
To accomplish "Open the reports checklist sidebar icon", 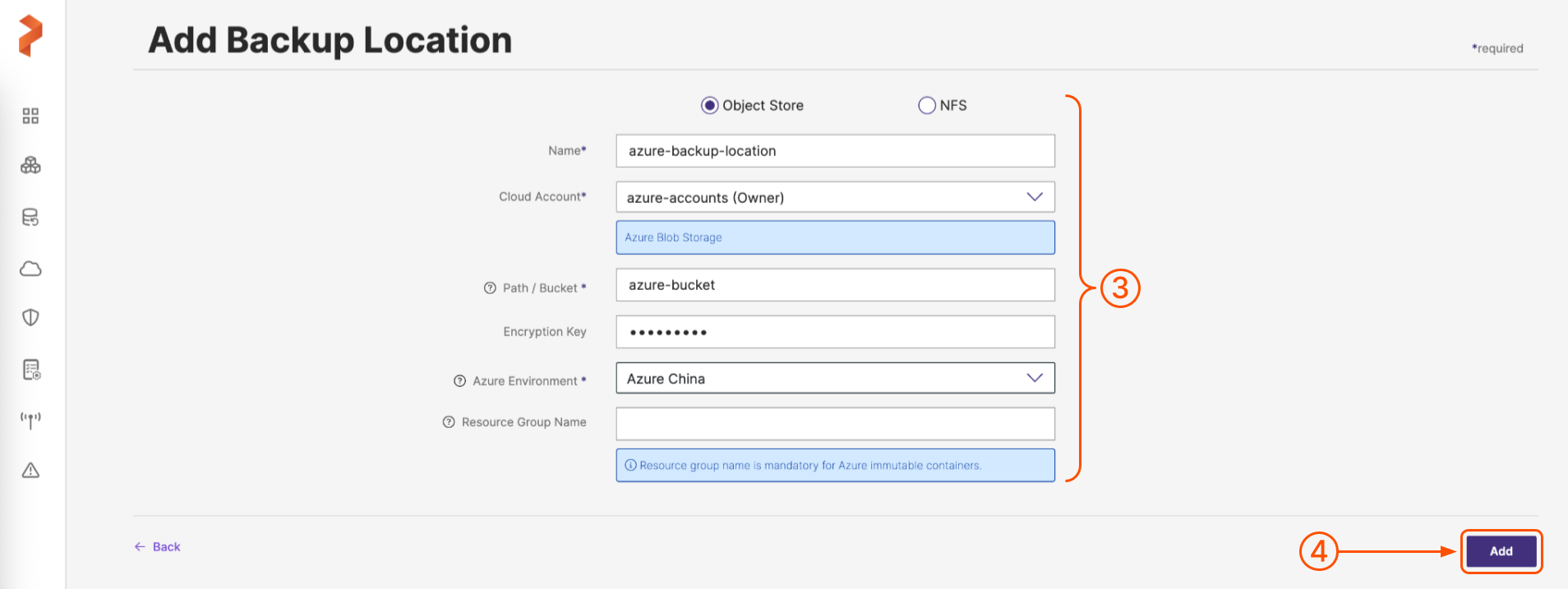I will pos(31,370).
